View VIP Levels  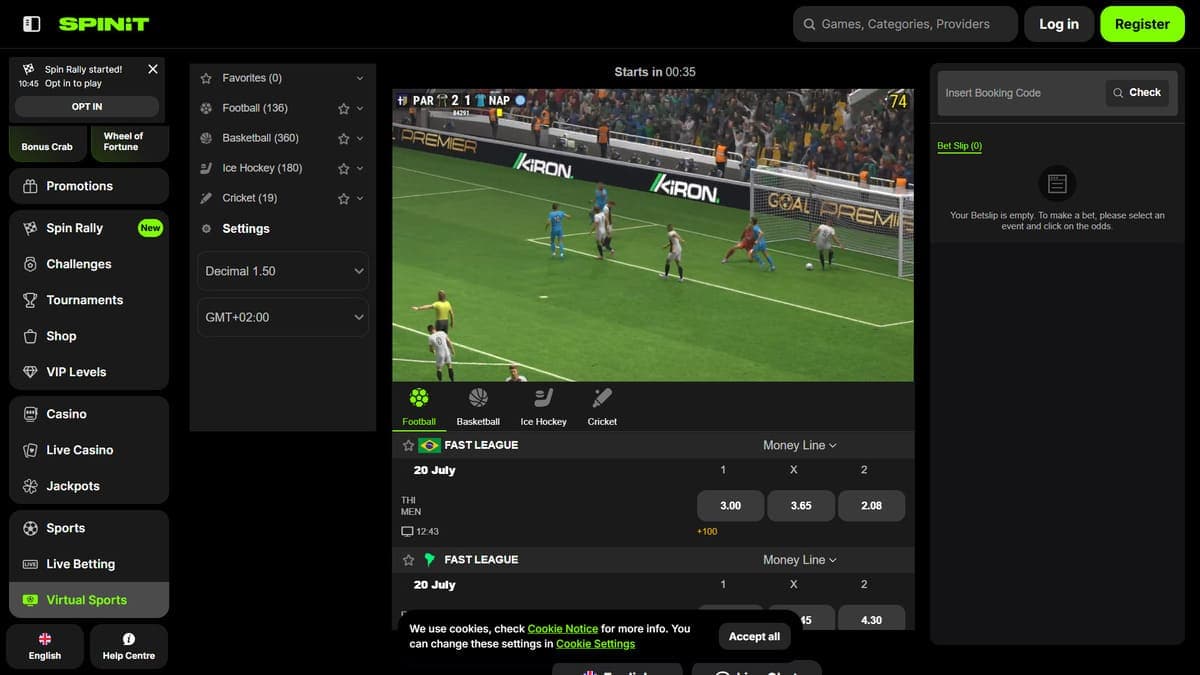coord(89,372)
